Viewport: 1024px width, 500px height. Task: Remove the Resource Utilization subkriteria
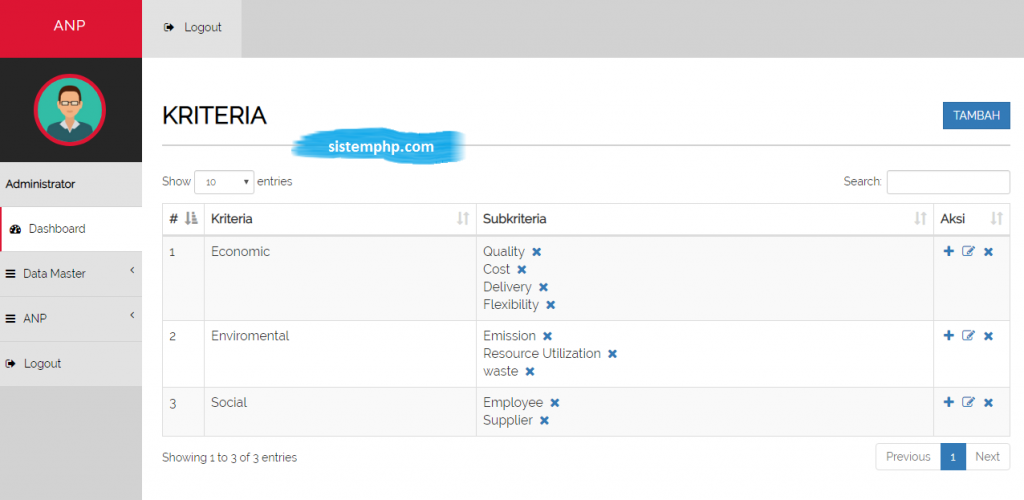[x=612, y=354]
